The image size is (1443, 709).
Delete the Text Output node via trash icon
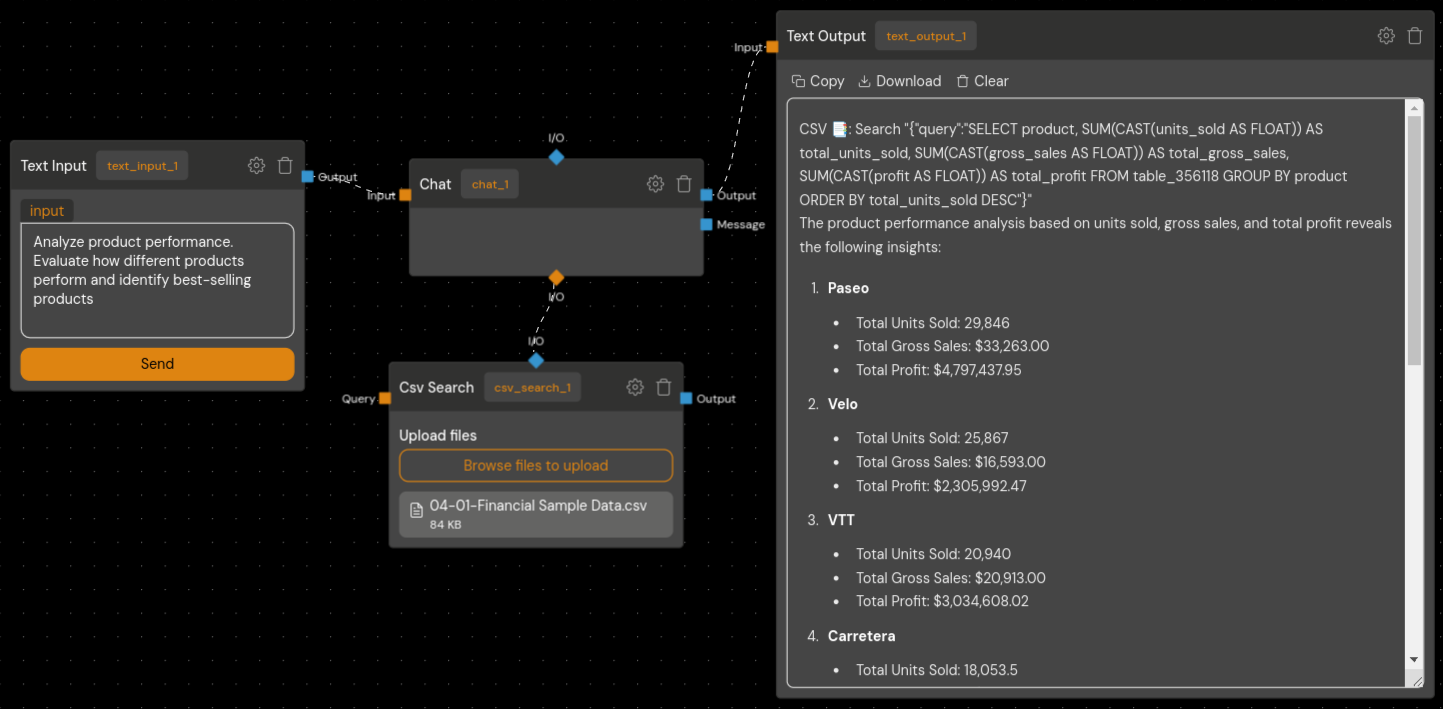coord(1415,36)
